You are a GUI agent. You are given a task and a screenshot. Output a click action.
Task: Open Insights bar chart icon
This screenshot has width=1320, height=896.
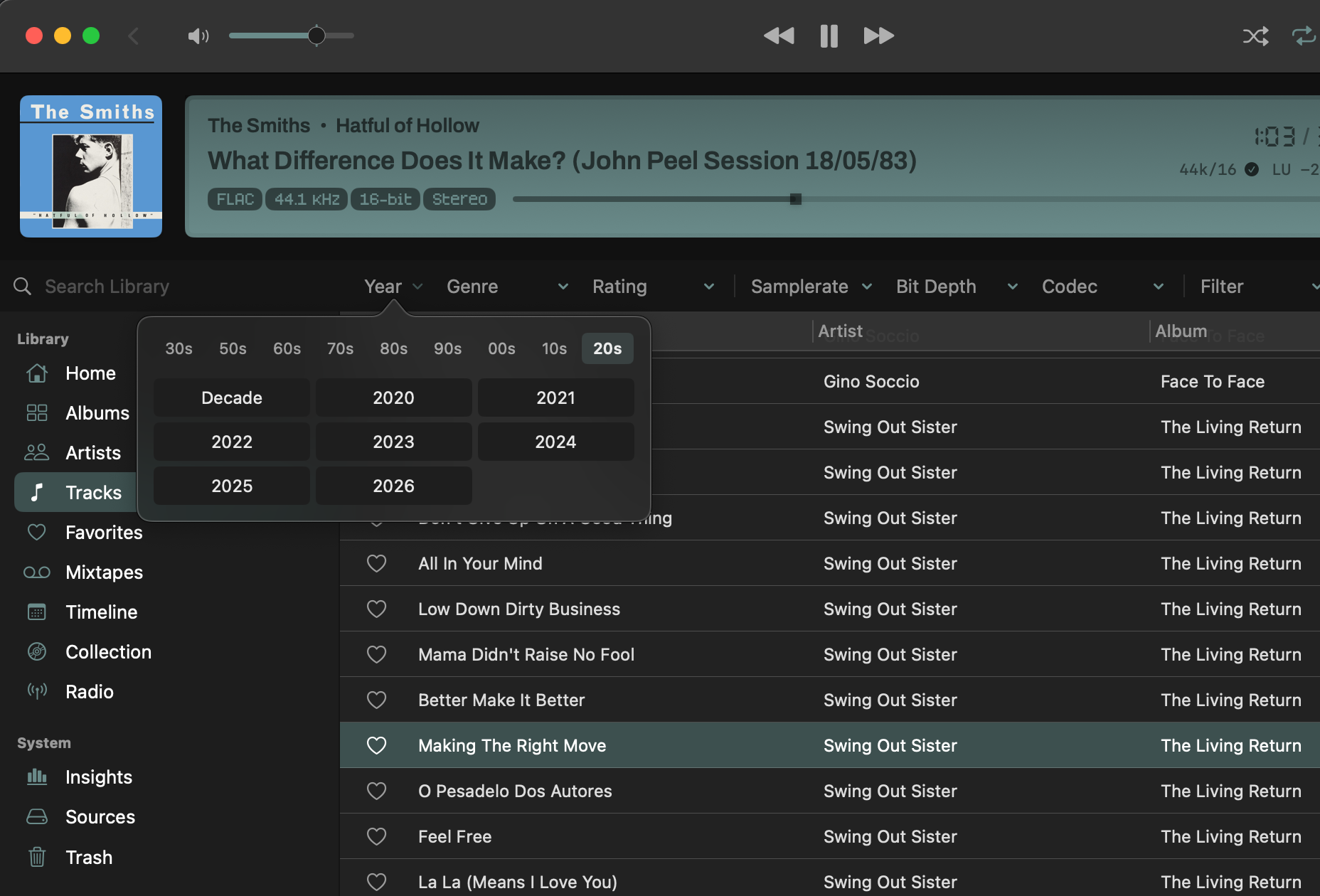pyautogui.click(x=37, y=777)
